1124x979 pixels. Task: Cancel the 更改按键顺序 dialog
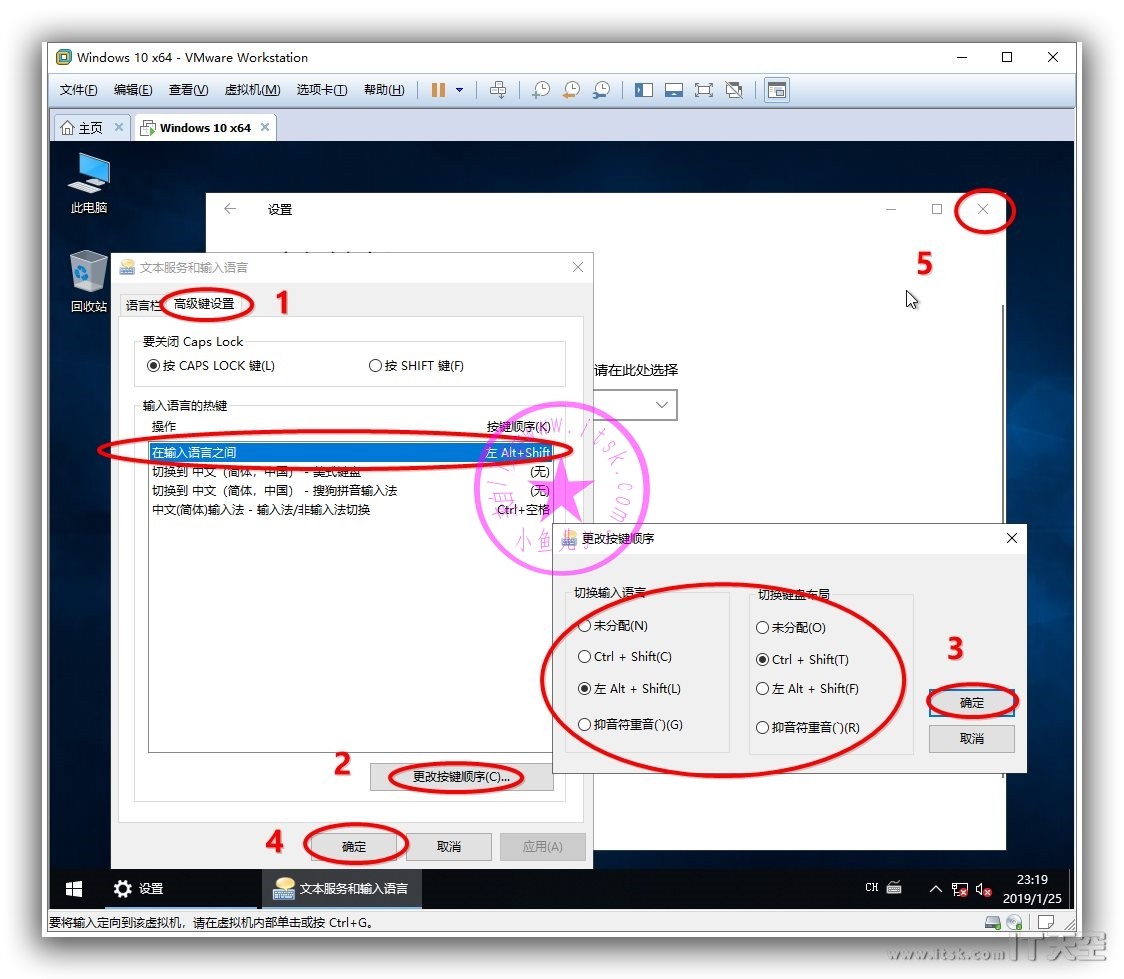pyautogui.click(x=971, y=738)
